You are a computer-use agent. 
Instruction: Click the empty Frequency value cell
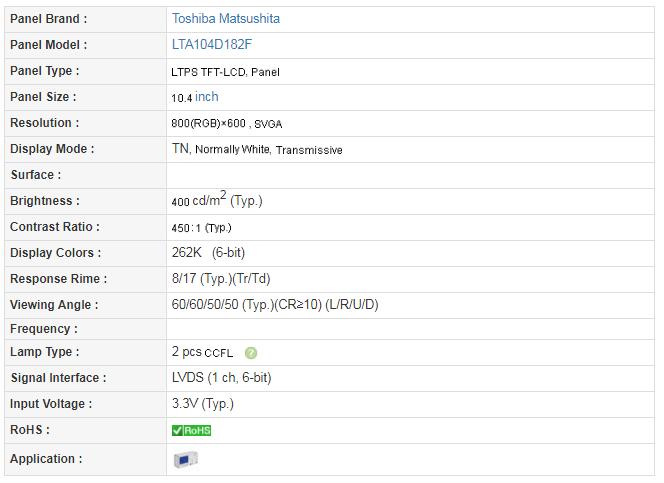tap(410, 329)
